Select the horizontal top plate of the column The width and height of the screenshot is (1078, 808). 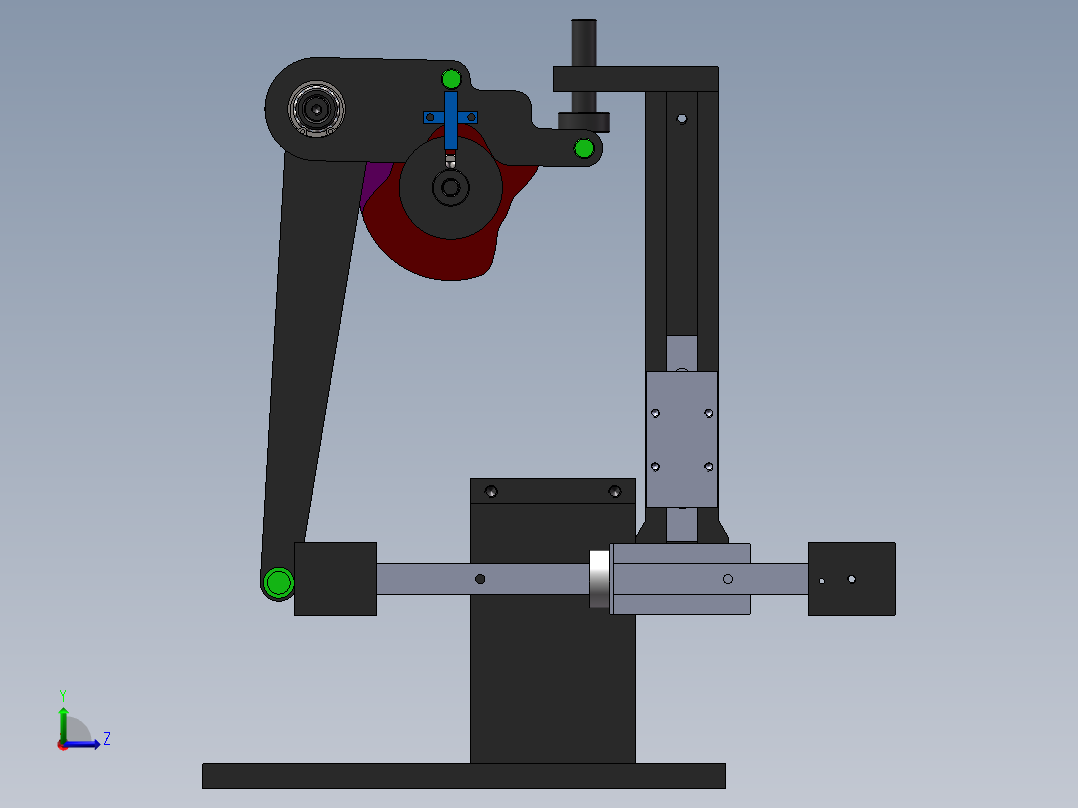pyautogui.click(x=636, y=79)
